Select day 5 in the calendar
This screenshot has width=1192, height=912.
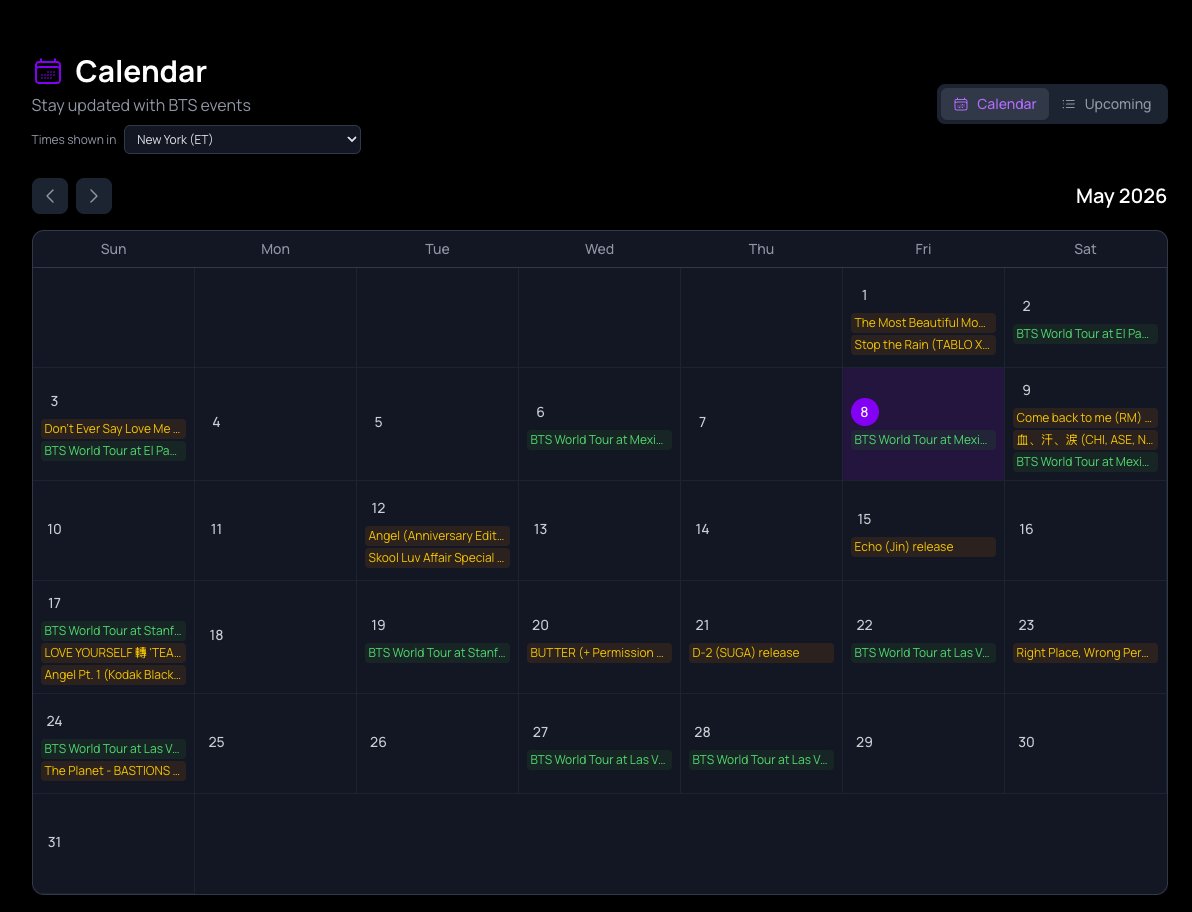379,423
